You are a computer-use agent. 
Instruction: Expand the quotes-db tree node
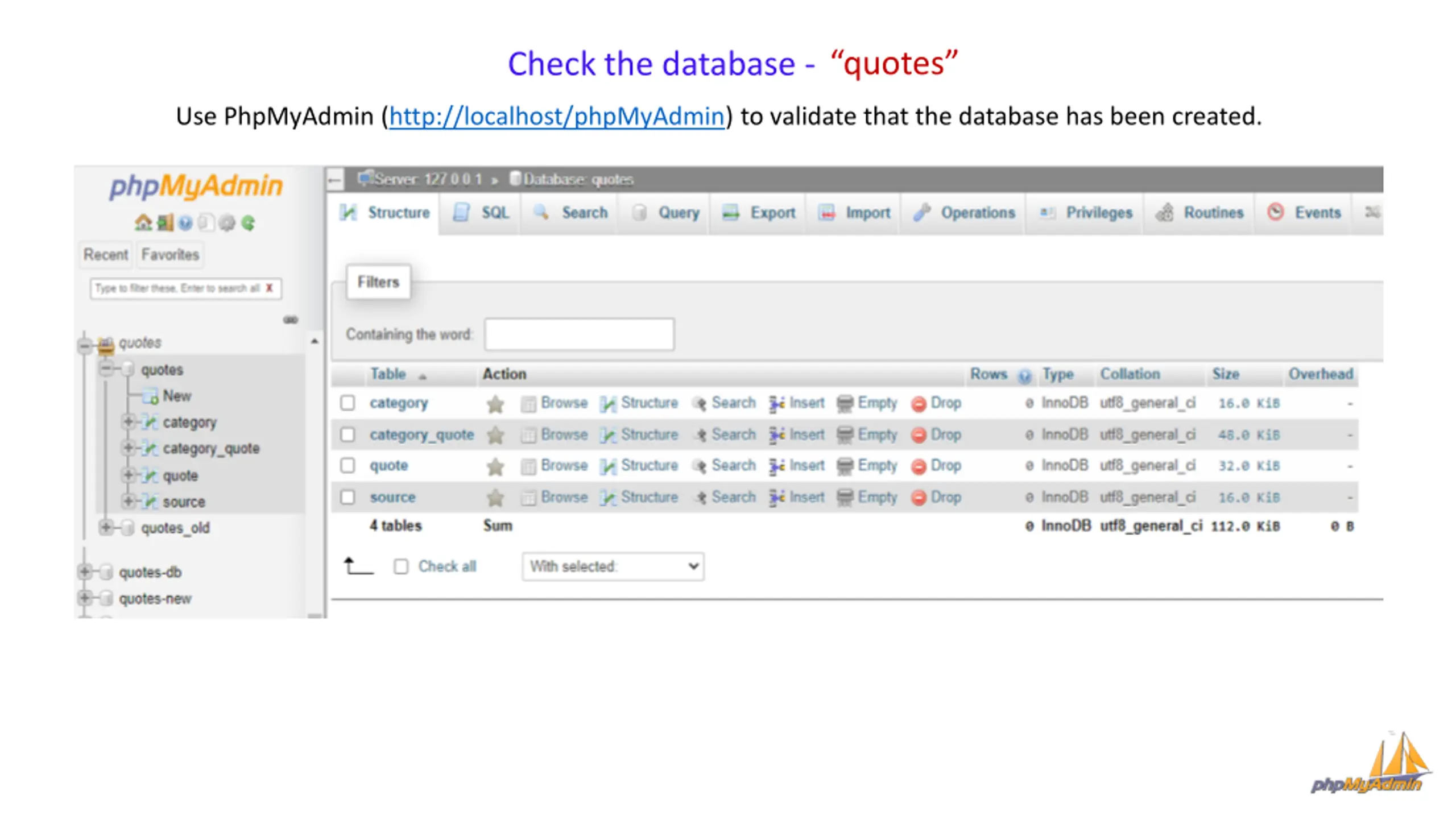pyautogui.click(x=85, y=572)
